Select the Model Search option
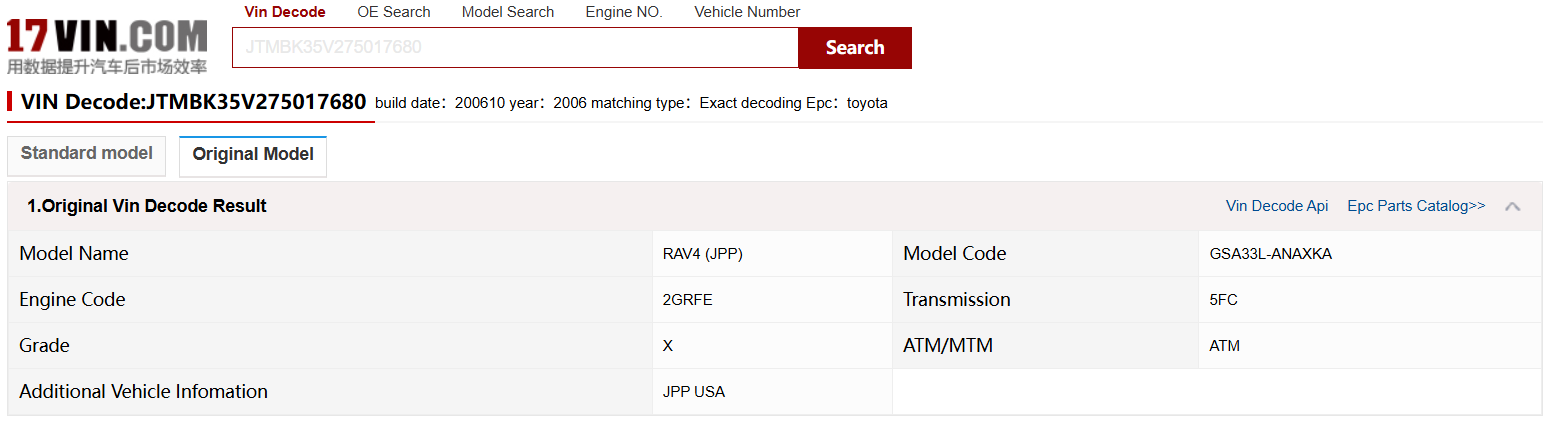 click(x=508, y=12)
